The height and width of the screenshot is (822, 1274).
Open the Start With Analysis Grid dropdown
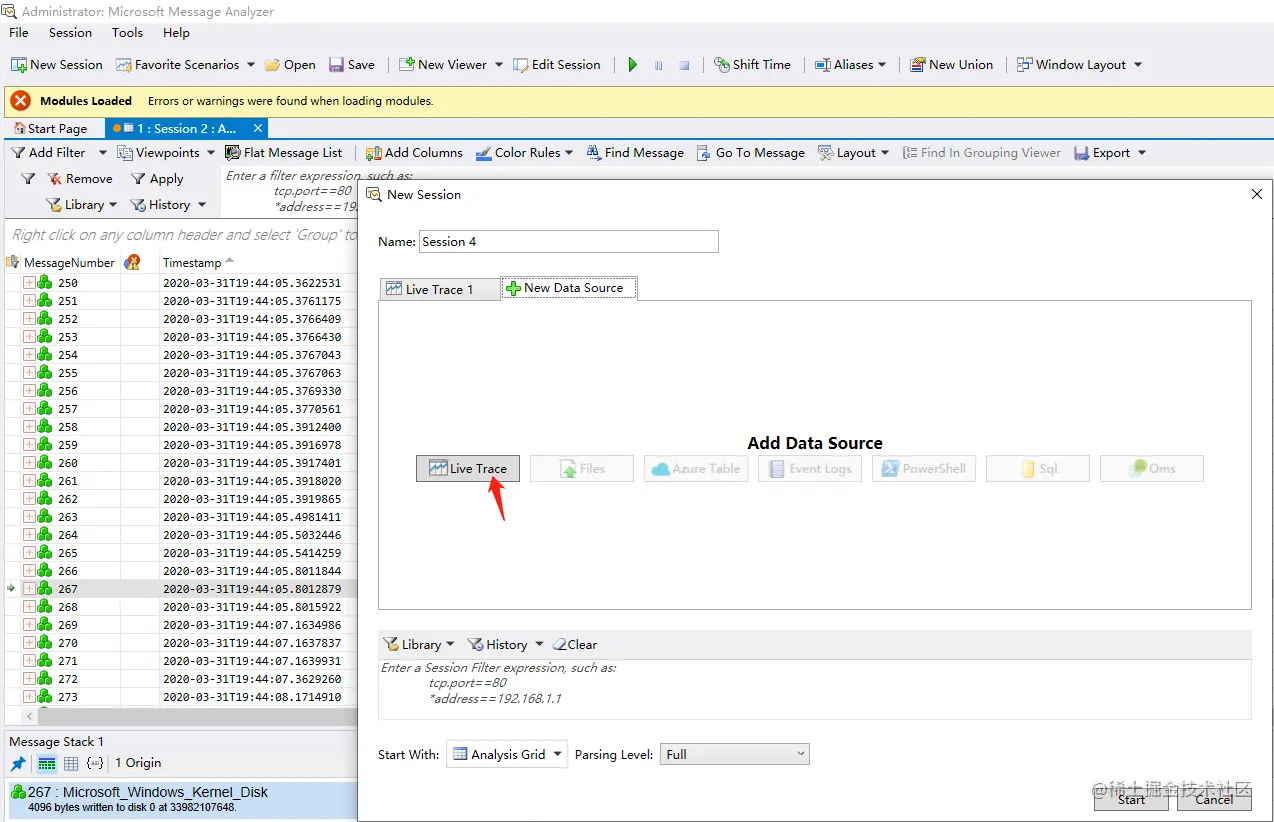pos(506,754)
